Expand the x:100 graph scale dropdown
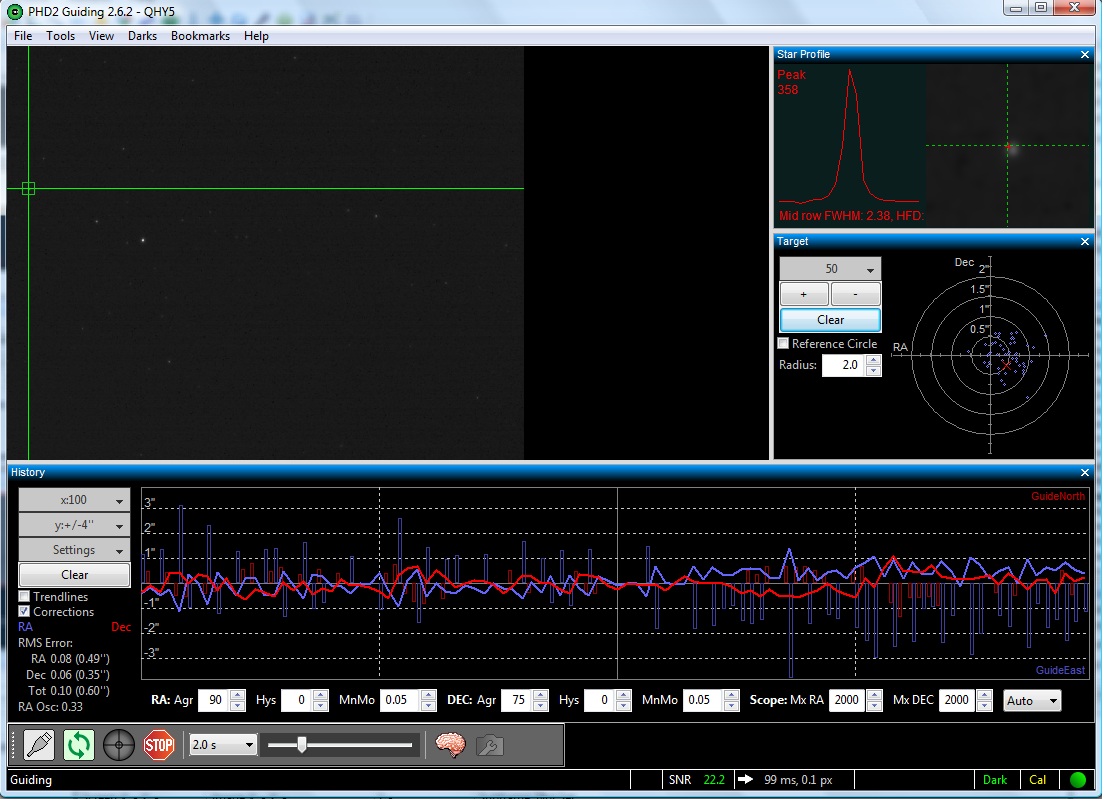The image size is (1102, 799). pos(75,499)
